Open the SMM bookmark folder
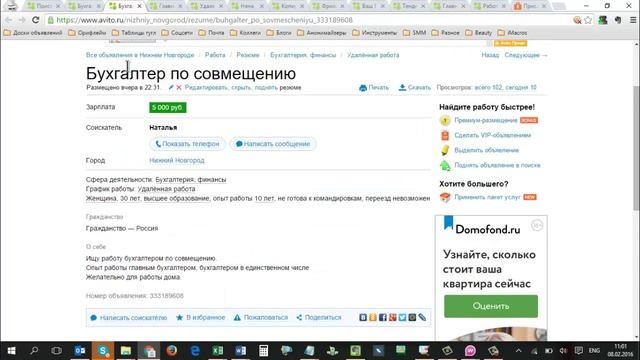The height and width of the screenshot is (360, 640). tap(415, 33)
